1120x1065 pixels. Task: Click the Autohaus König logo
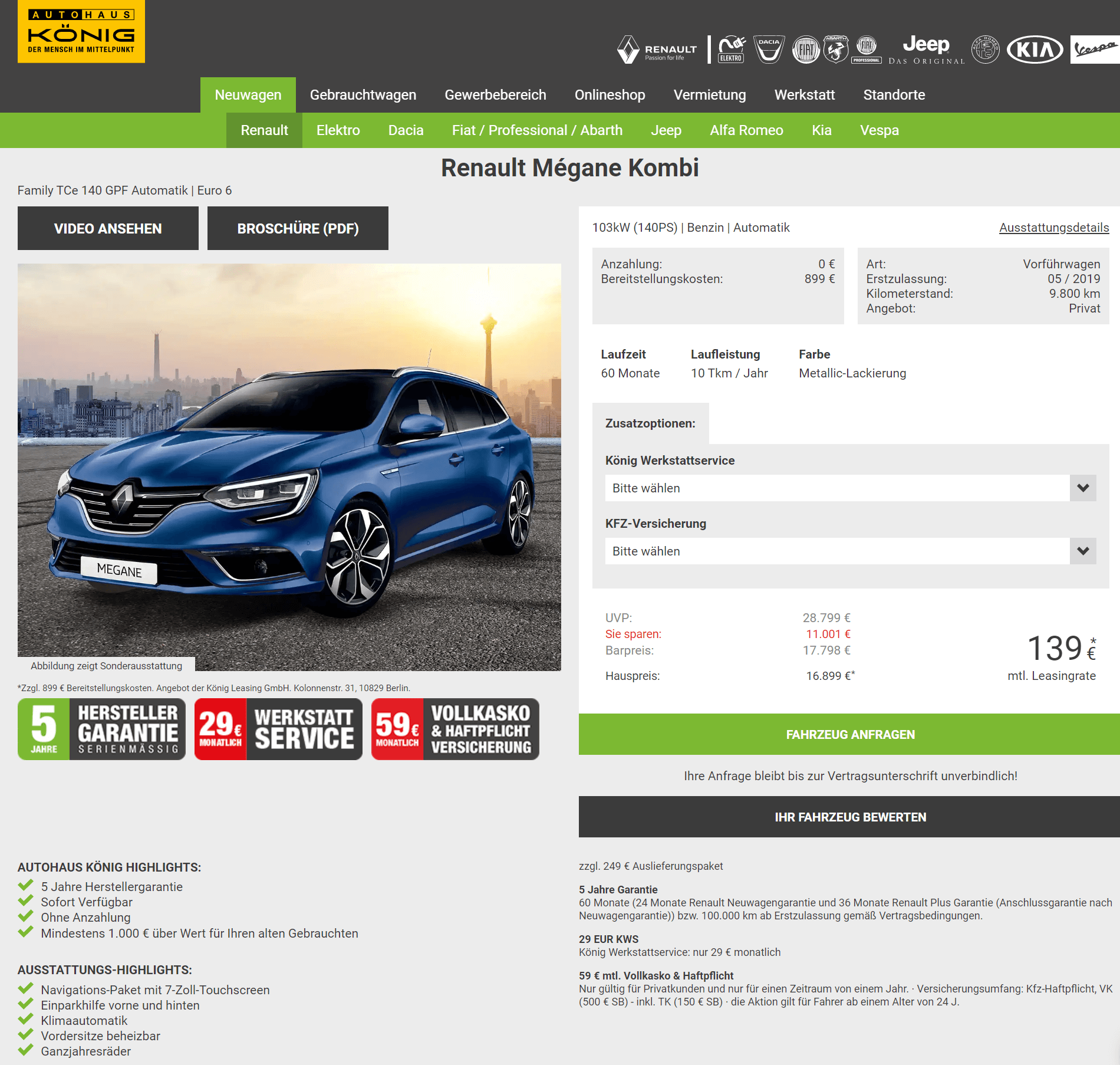[x=81, y=31]
